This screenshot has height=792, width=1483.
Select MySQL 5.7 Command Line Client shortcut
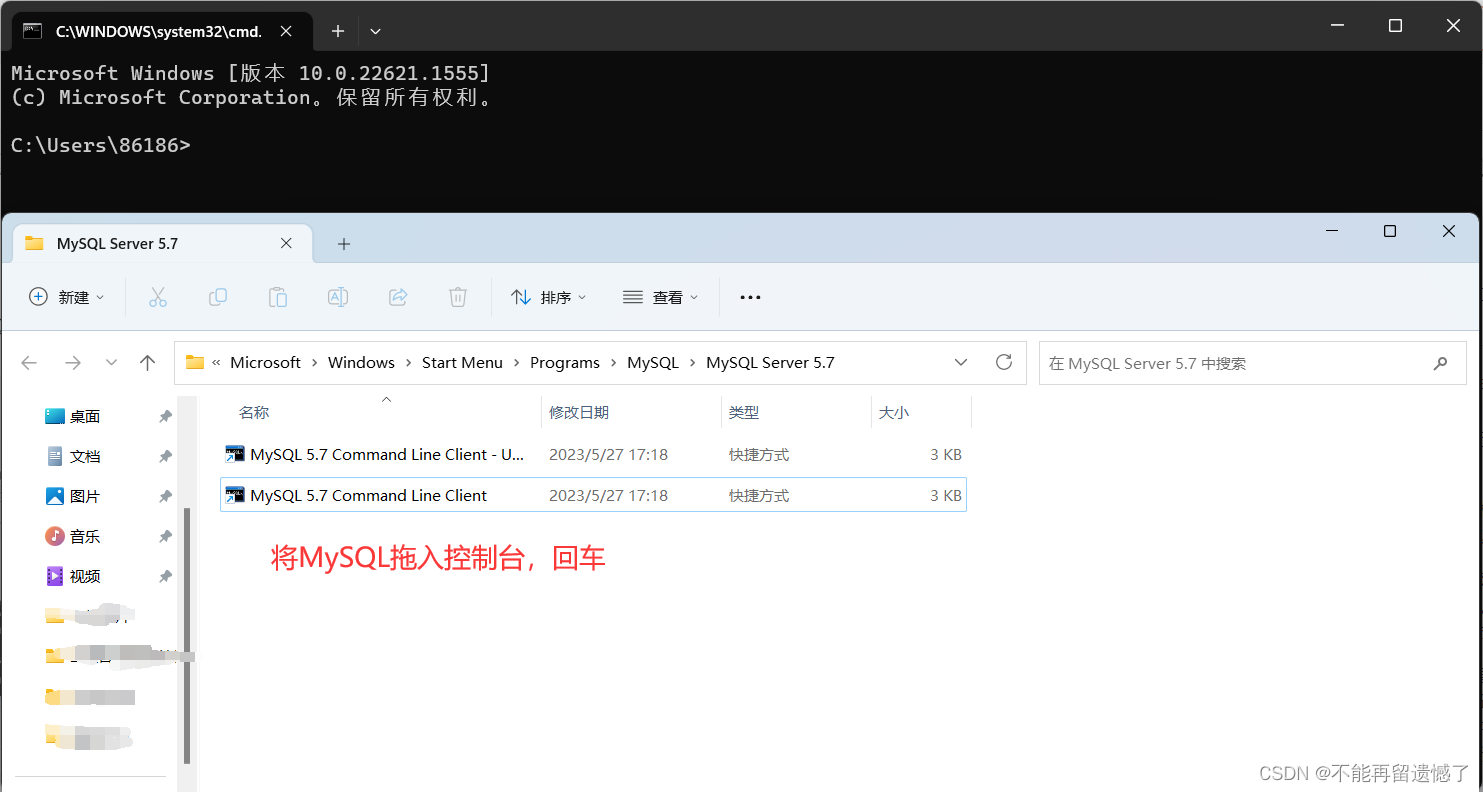click(x=593, y=495)
